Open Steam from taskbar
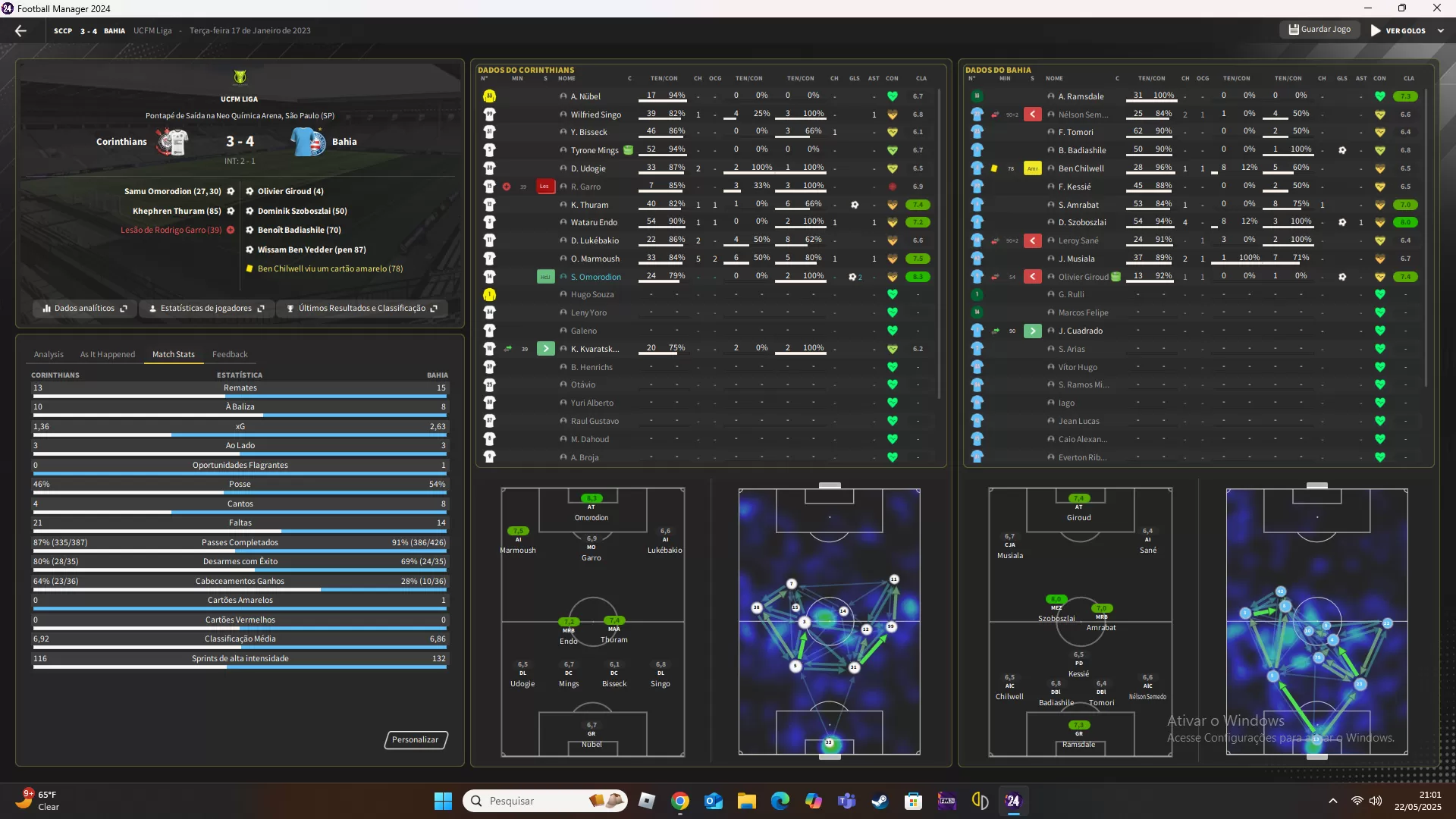 880,801
